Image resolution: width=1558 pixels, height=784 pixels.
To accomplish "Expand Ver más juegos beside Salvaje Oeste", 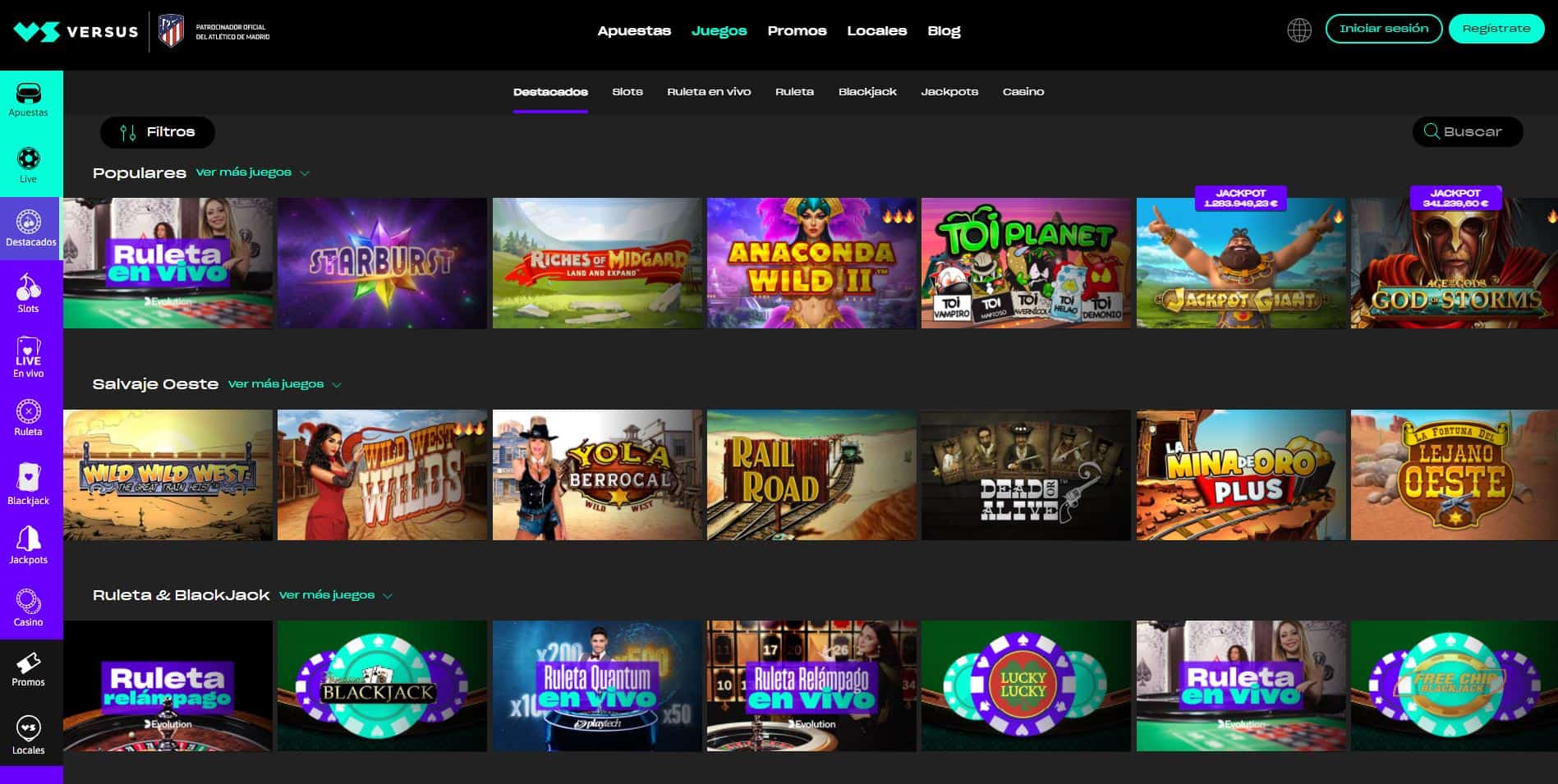I will pyautogui.click(x=284, y=384).
